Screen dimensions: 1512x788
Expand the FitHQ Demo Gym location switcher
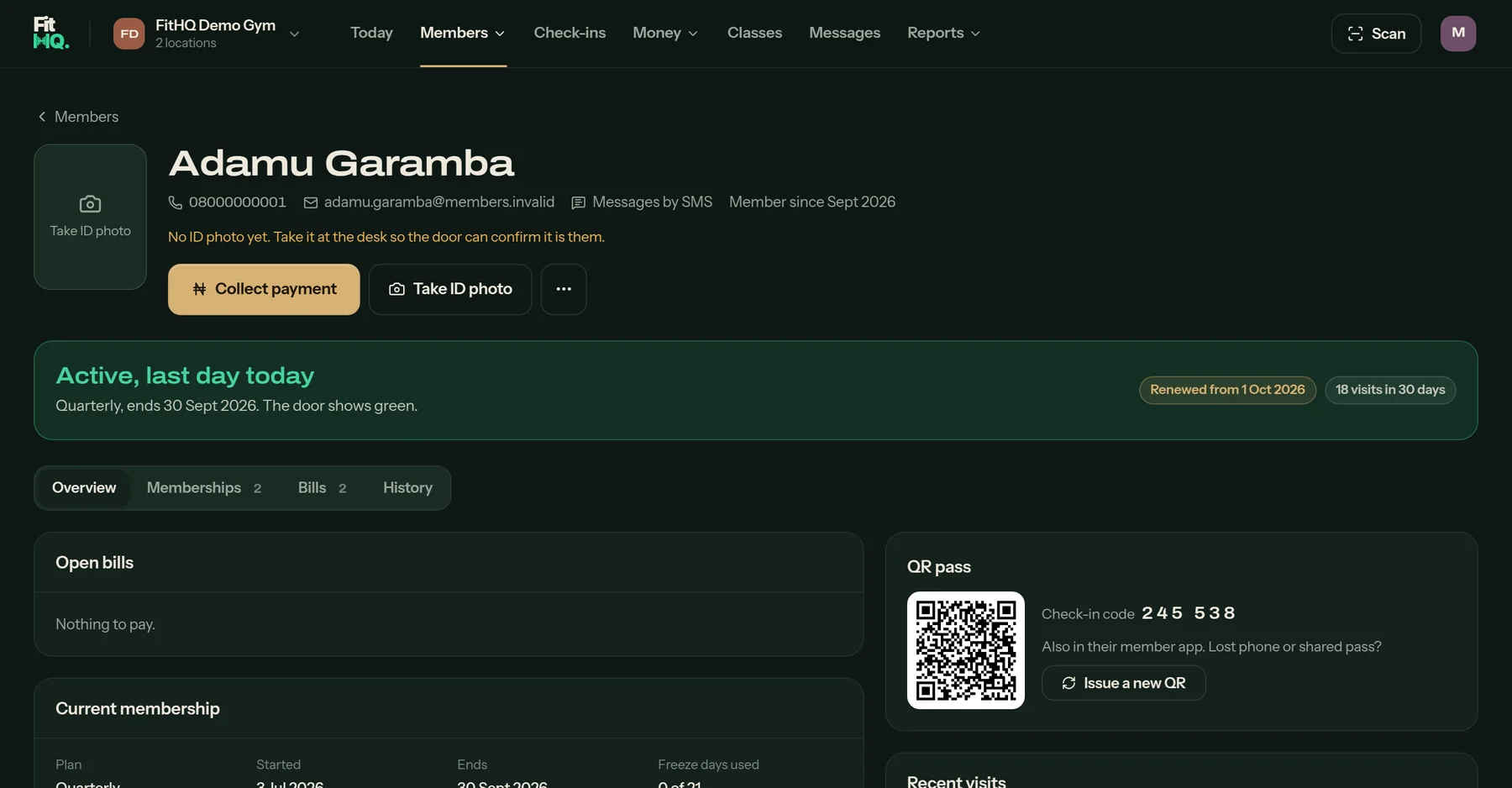pyautogui.click(x=207, y=34)
